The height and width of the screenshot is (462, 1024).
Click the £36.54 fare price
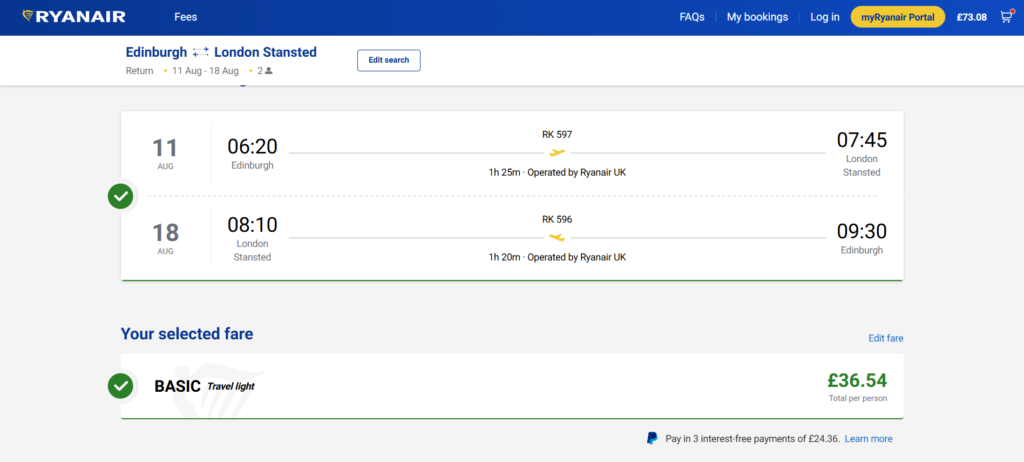pos(857,380)
